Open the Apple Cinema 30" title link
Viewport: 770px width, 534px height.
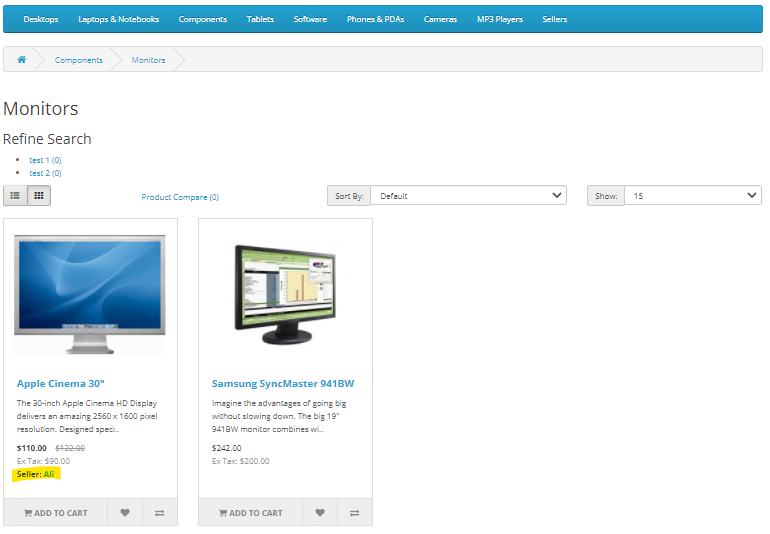pos(61,384)
